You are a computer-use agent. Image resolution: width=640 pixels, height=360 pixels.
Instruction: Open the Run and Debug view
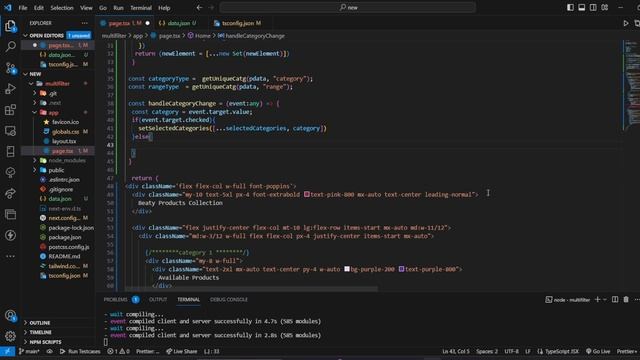click(x=10, y=89)
